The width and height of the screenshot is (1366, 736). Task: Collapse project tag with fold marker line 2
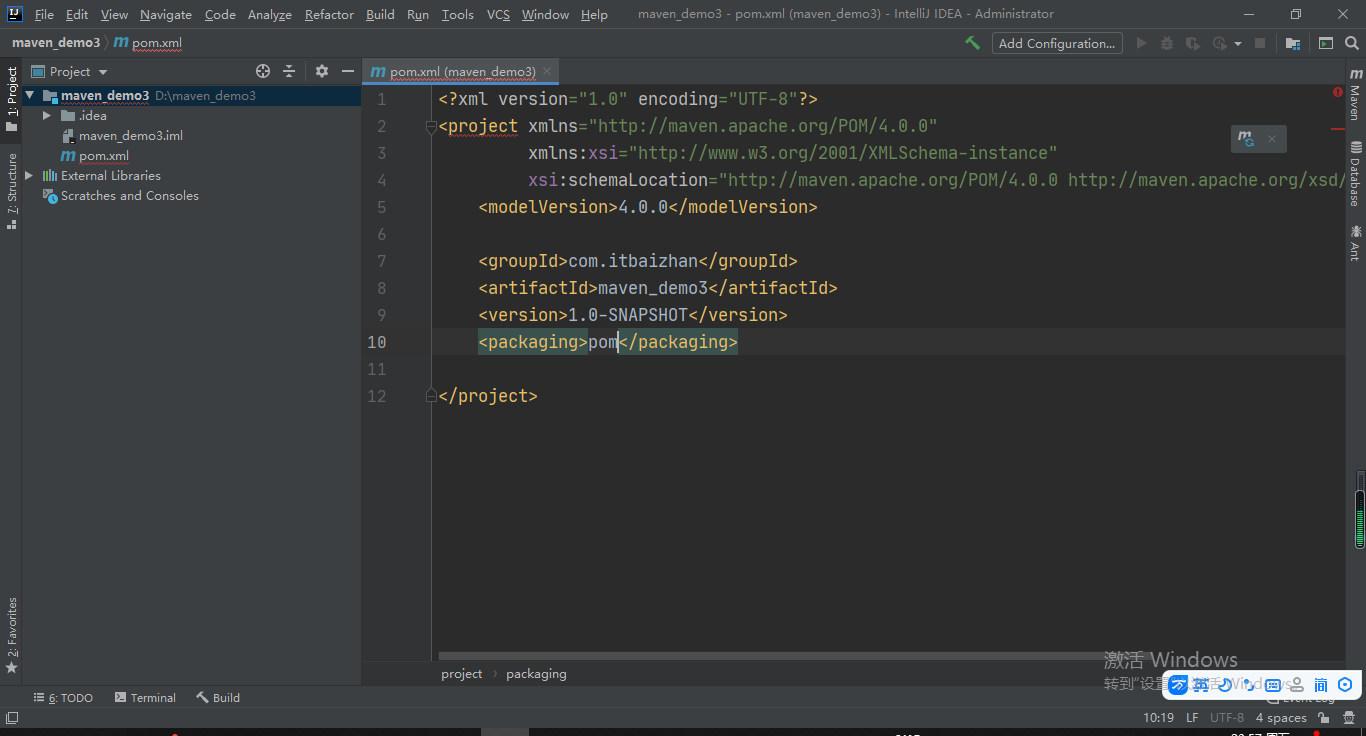431,126
